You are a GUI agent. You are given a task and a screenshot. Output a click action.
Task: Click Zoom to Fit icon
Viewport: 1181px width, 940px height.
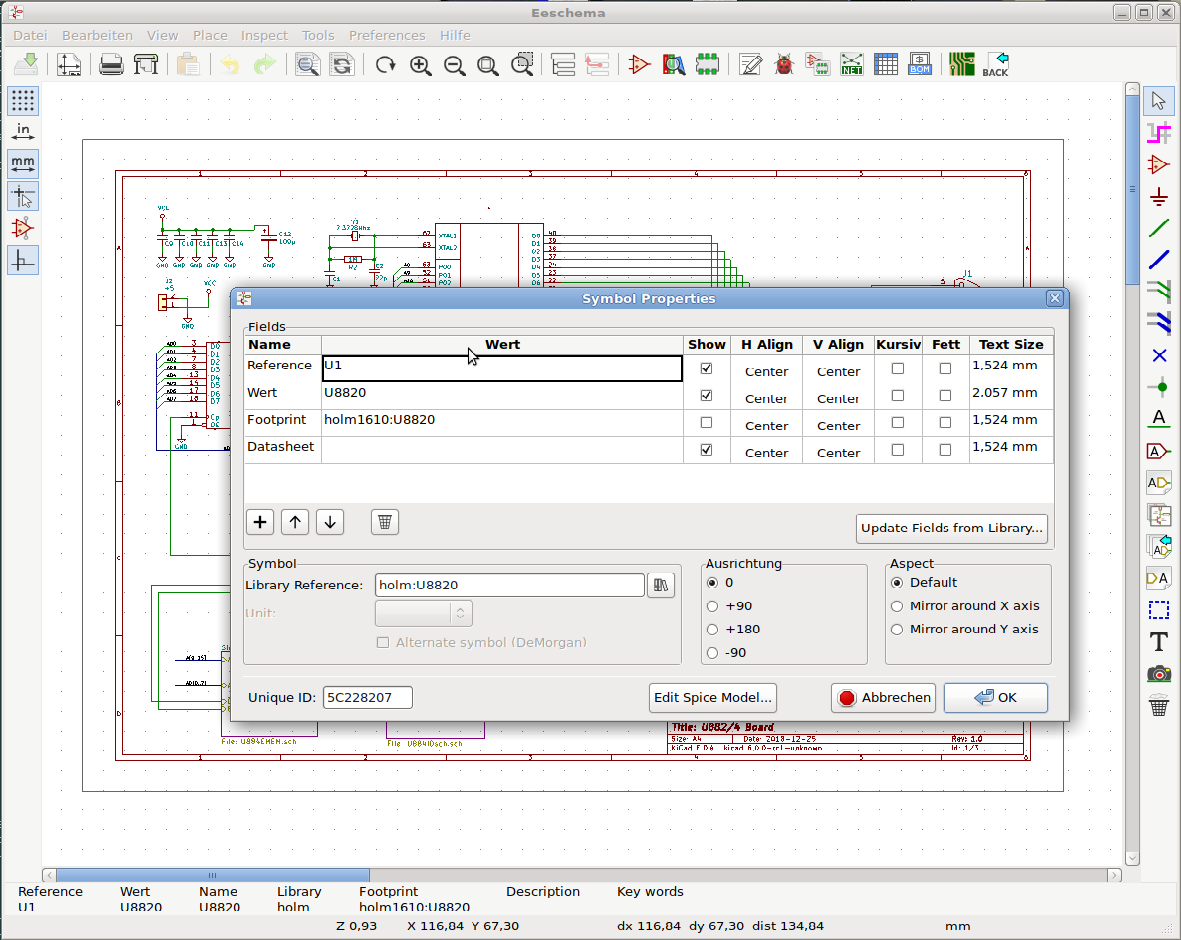488,65
